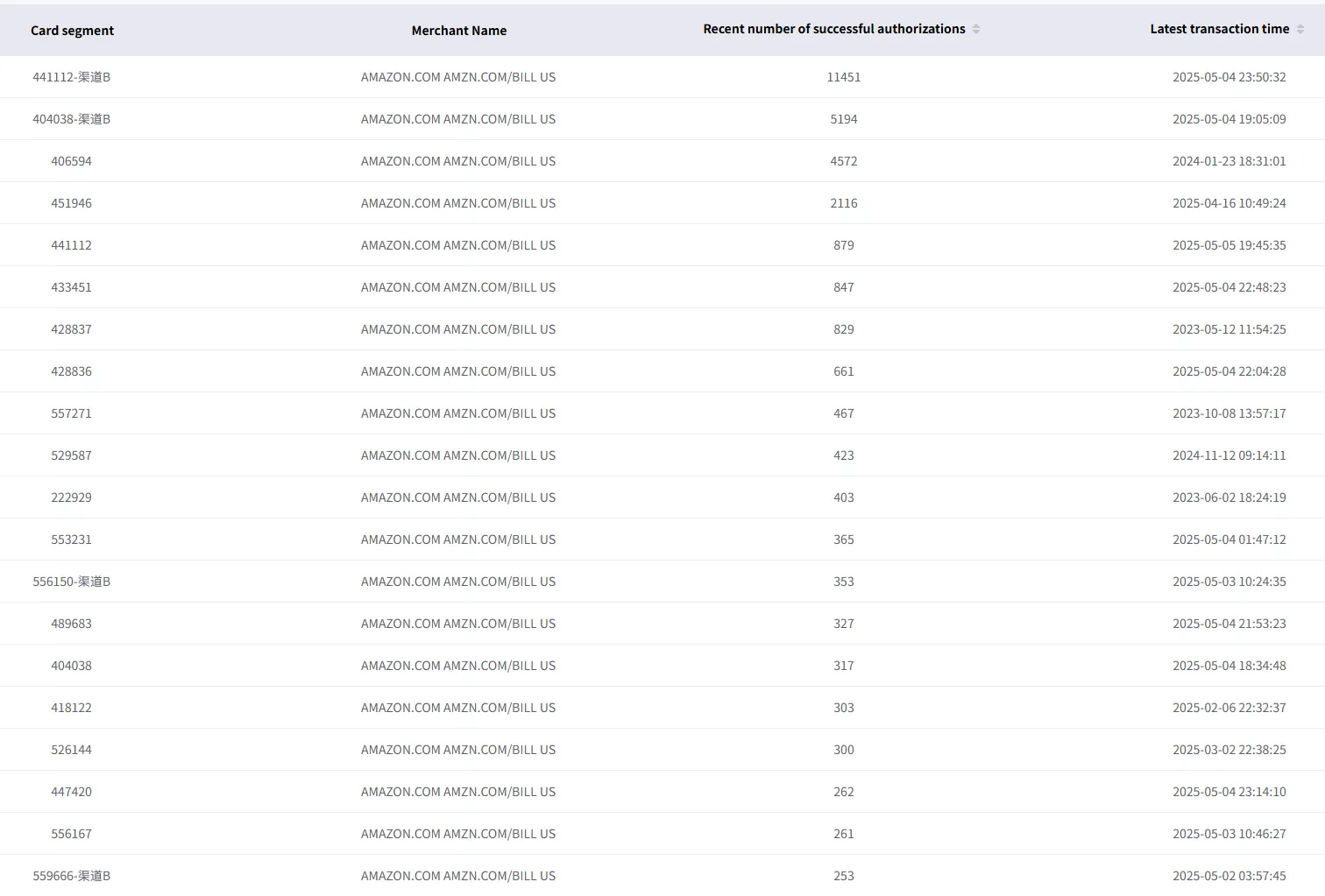Click the Card segment column header
The image size is (1325, 896).
(x=72, y=31)
